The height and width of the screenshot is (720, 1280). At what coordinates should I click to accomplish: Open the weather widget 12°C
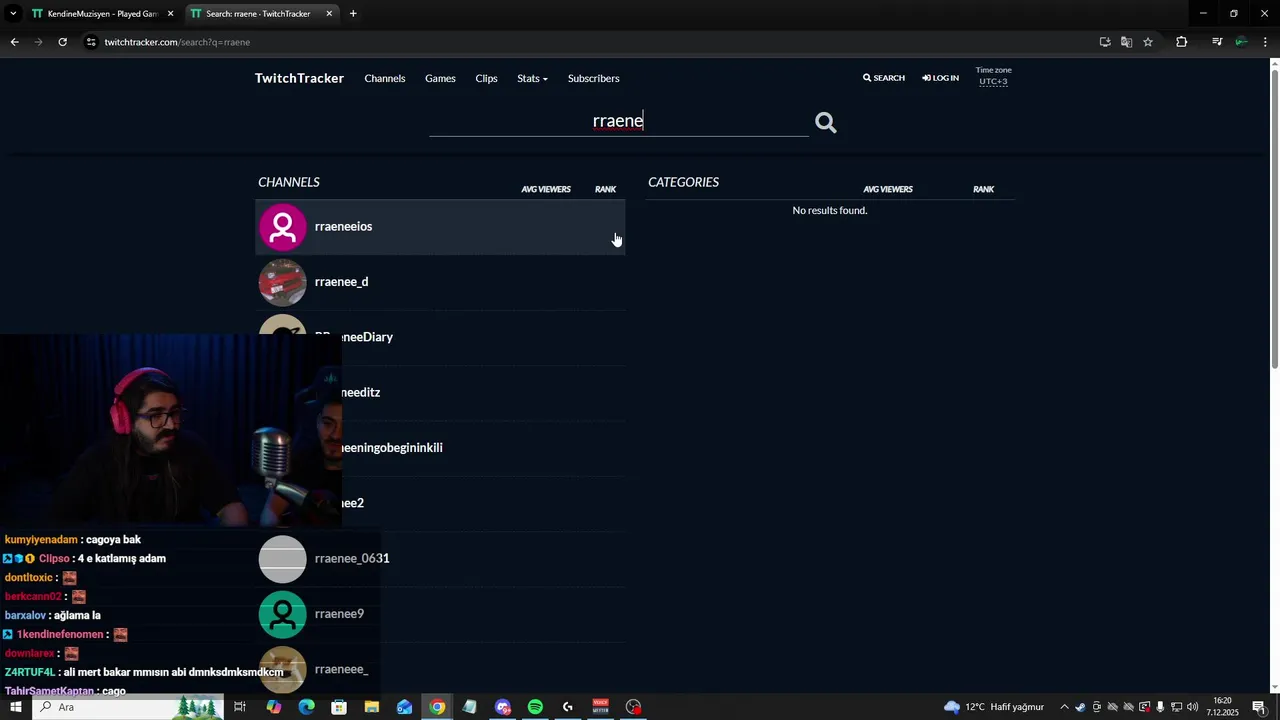coord(994,707)
